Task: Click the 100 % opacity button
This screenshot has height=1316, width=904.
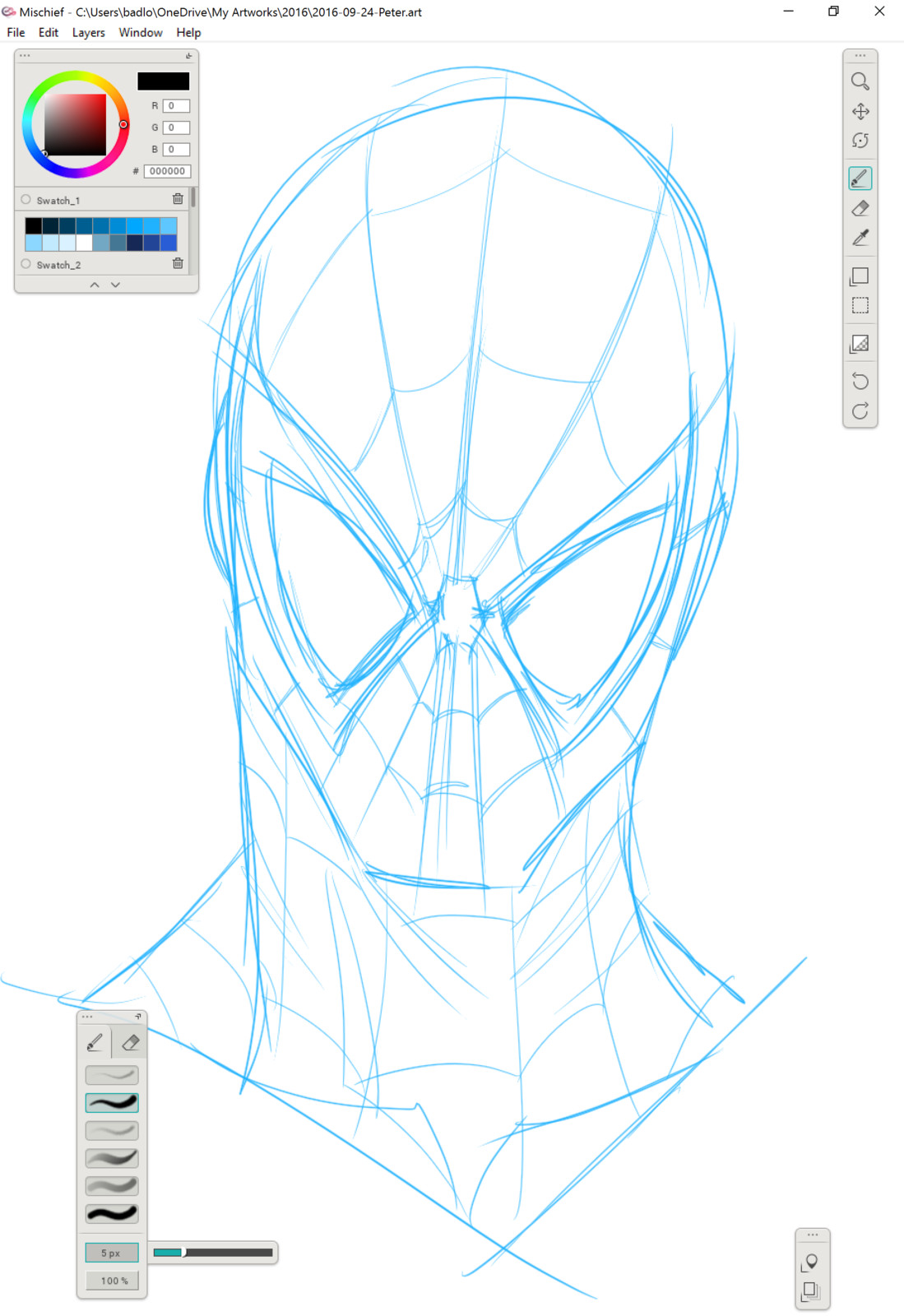Action: [112, 1281]
